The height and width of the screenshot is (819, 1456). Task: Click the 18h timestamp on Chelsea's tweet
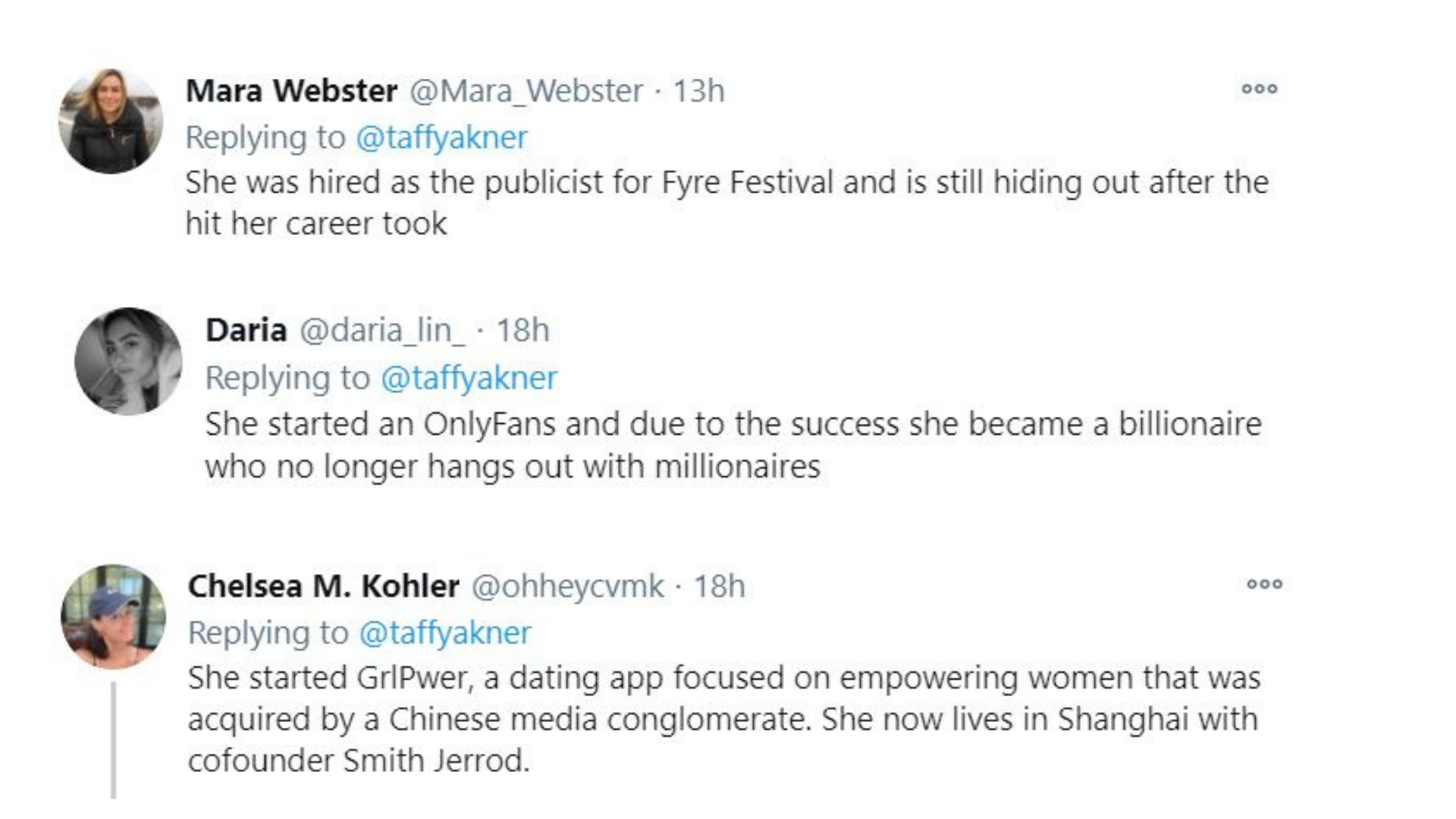point(720,586)
